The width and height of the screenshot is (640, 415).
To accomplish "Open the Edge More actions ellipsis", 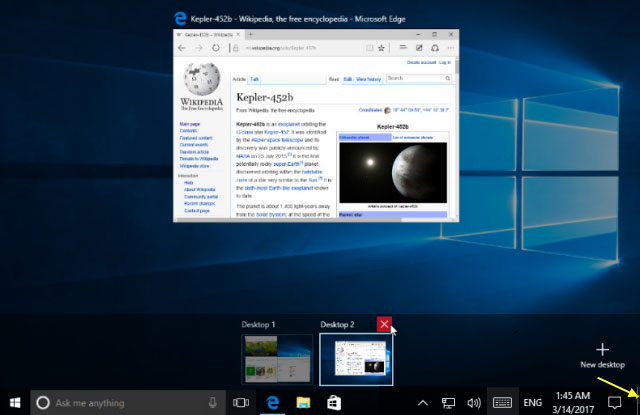I will coord(451,48).
